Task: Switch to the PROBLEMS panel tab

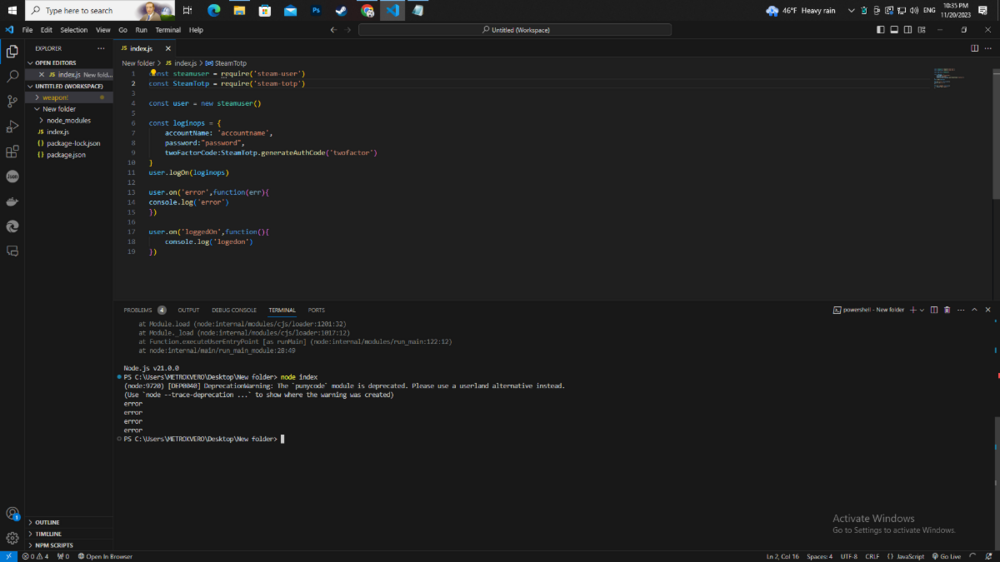Action: [x=138, y=310]
